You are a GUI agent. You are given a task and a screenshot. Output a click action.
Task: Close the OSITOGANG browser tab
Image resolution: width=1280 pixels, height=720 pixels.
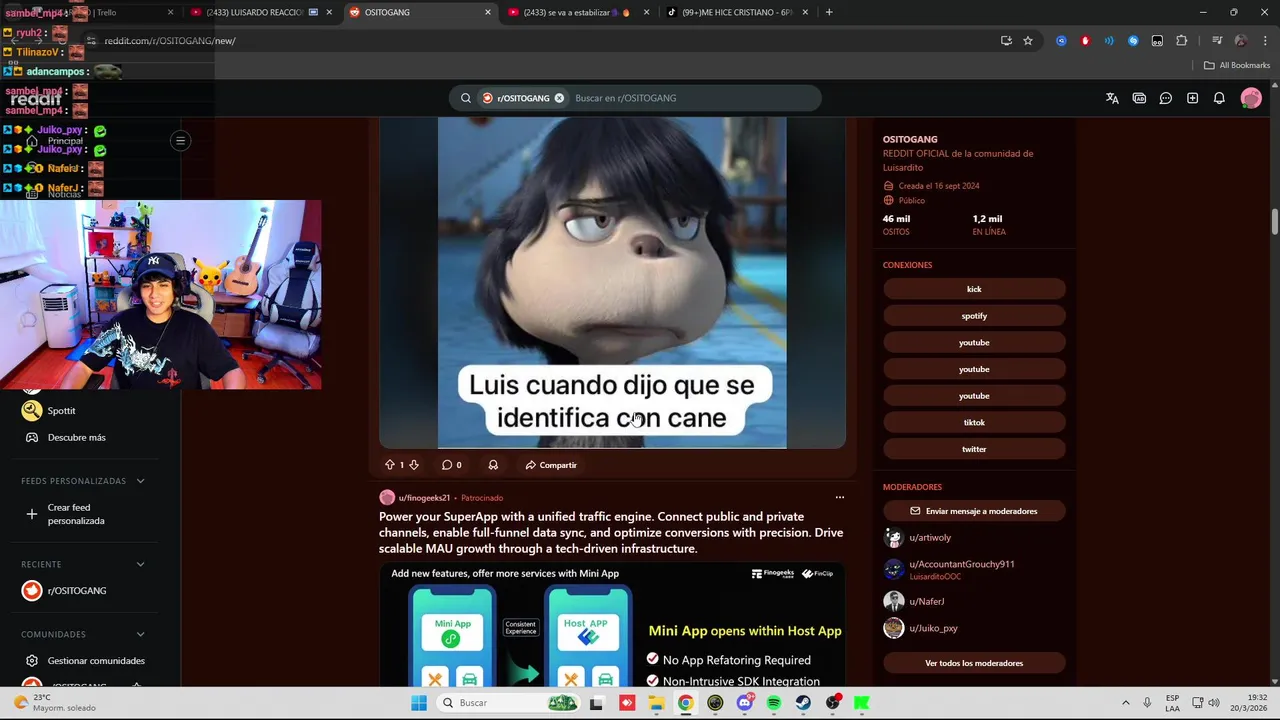(x=488, y=12)
